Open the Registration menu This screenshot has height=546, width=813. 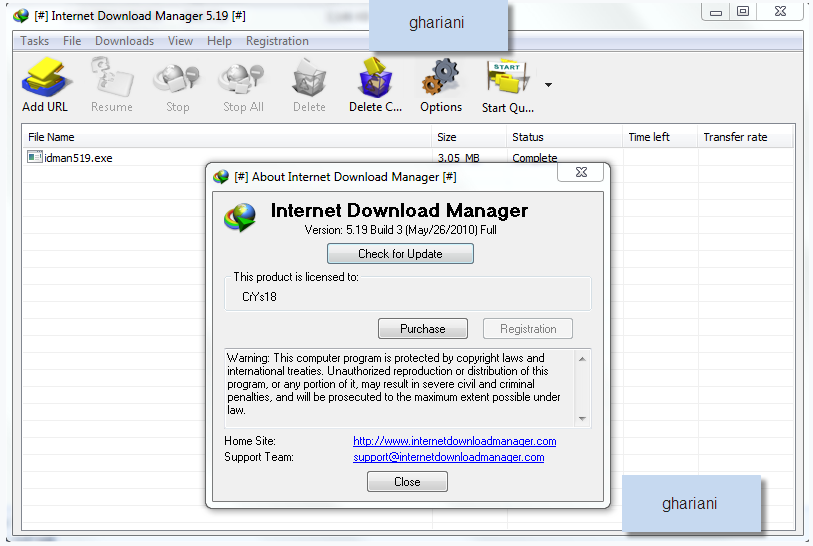(277, 41)
